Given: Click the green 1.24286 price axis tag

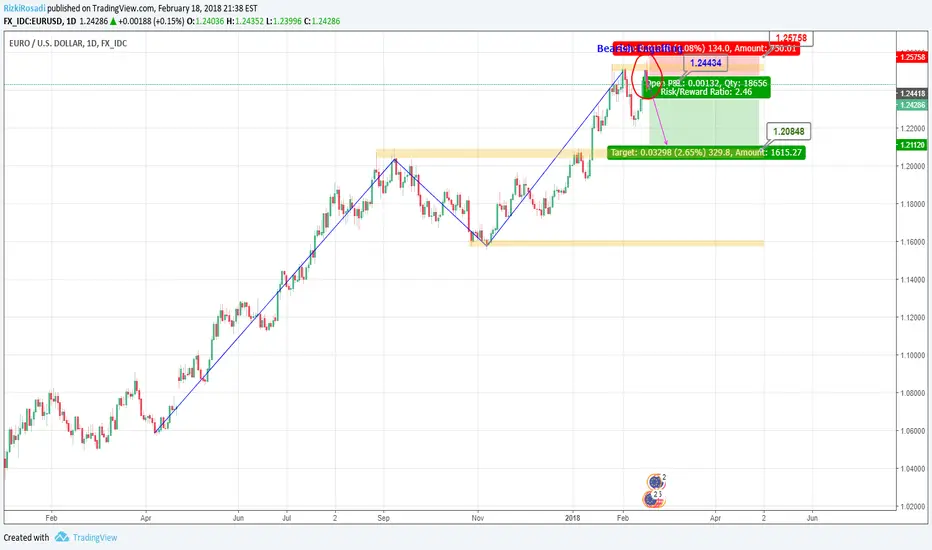Looking at the screenshot, I should coord(912,105).
